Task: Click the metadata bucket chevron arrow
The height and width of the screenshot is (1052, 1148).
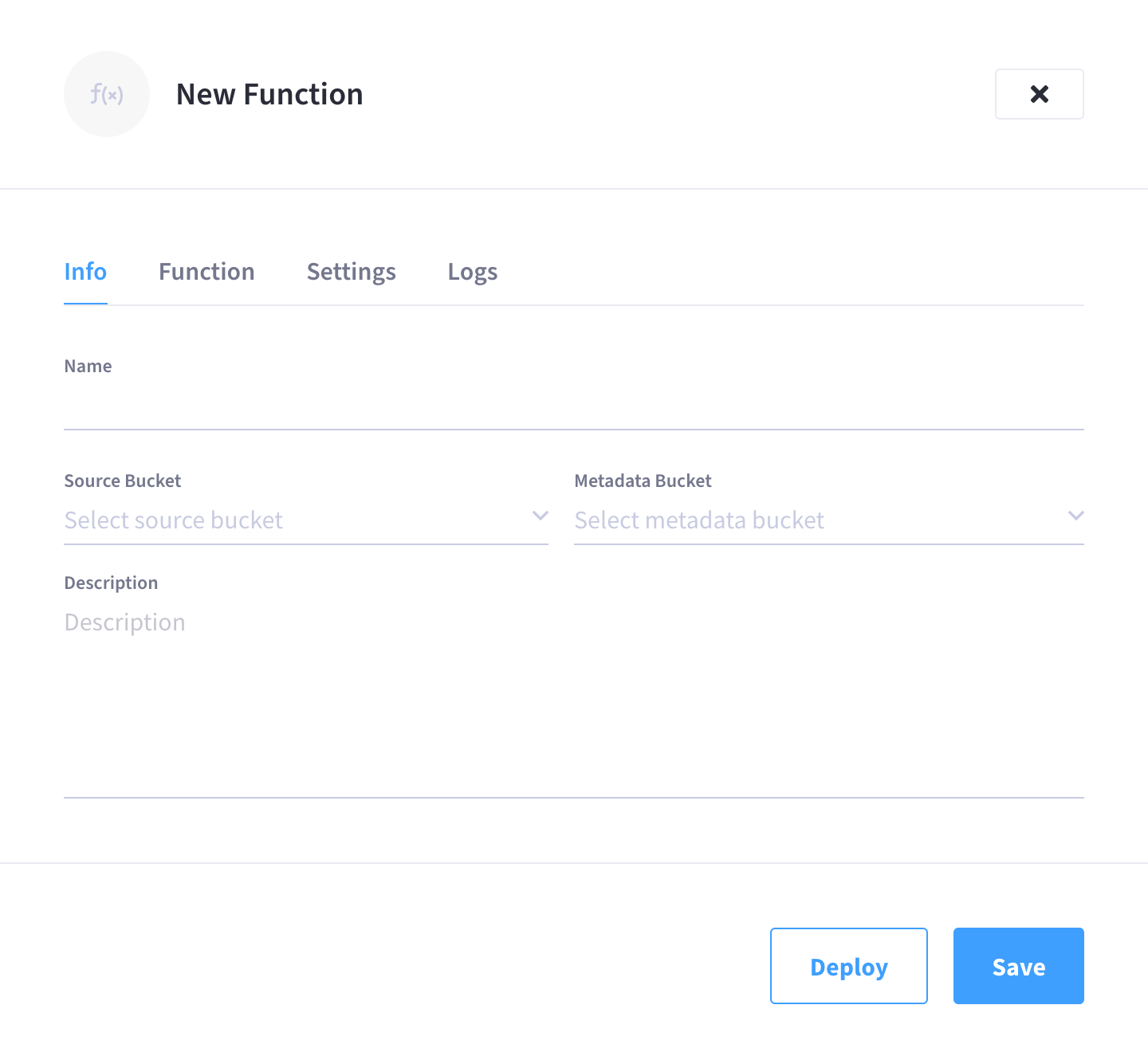Action: pyautogui.click(x=1076, y=516)
